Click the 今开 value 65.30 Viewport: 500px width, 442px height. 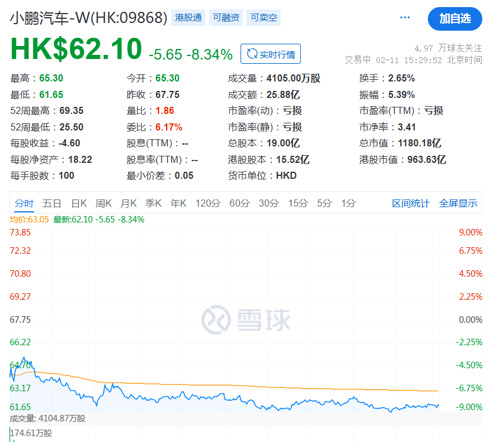(167, 78)
